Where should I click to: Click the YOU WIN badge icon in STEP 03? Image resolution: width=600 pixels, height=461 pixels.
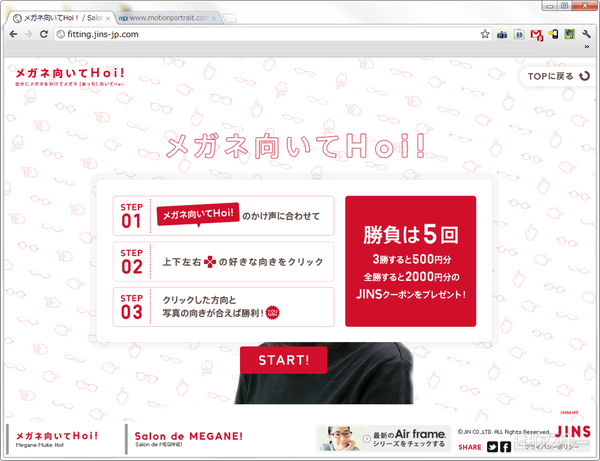[272, 313]
